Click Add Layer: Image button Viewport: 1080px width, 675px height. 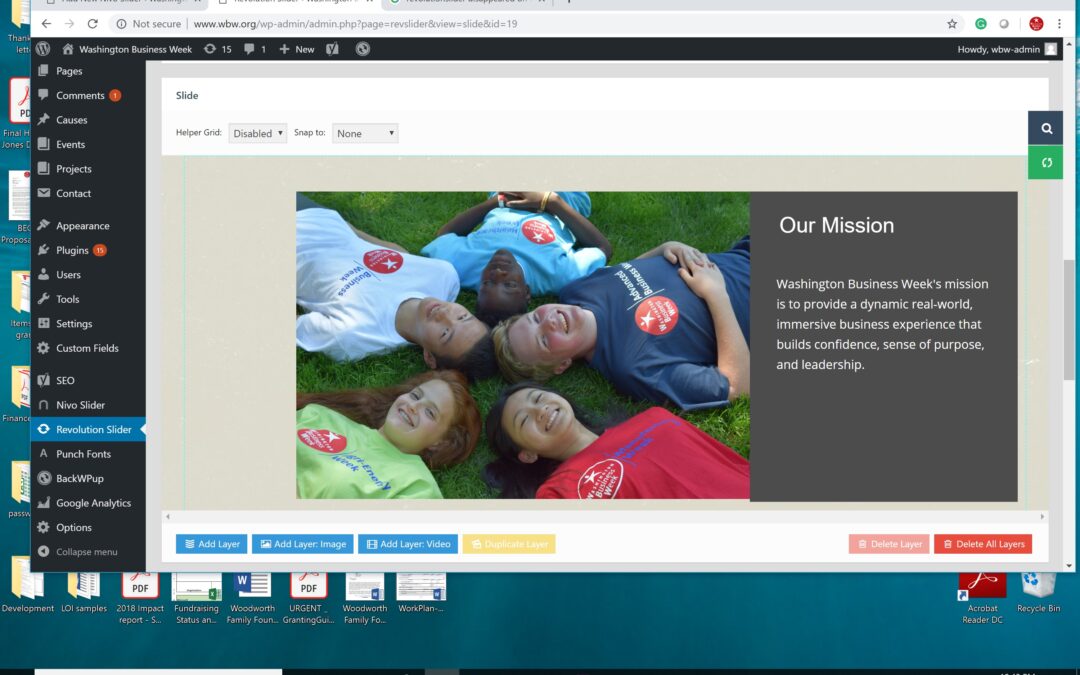coord(303,544)
